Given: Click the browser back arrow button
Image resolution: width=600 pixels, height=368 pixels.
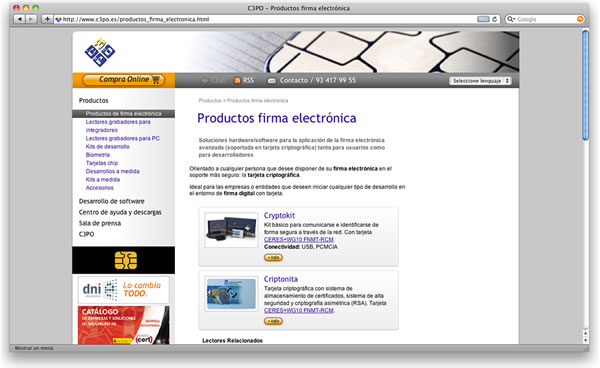Looking at the screenshot, I should click(20, 19).
